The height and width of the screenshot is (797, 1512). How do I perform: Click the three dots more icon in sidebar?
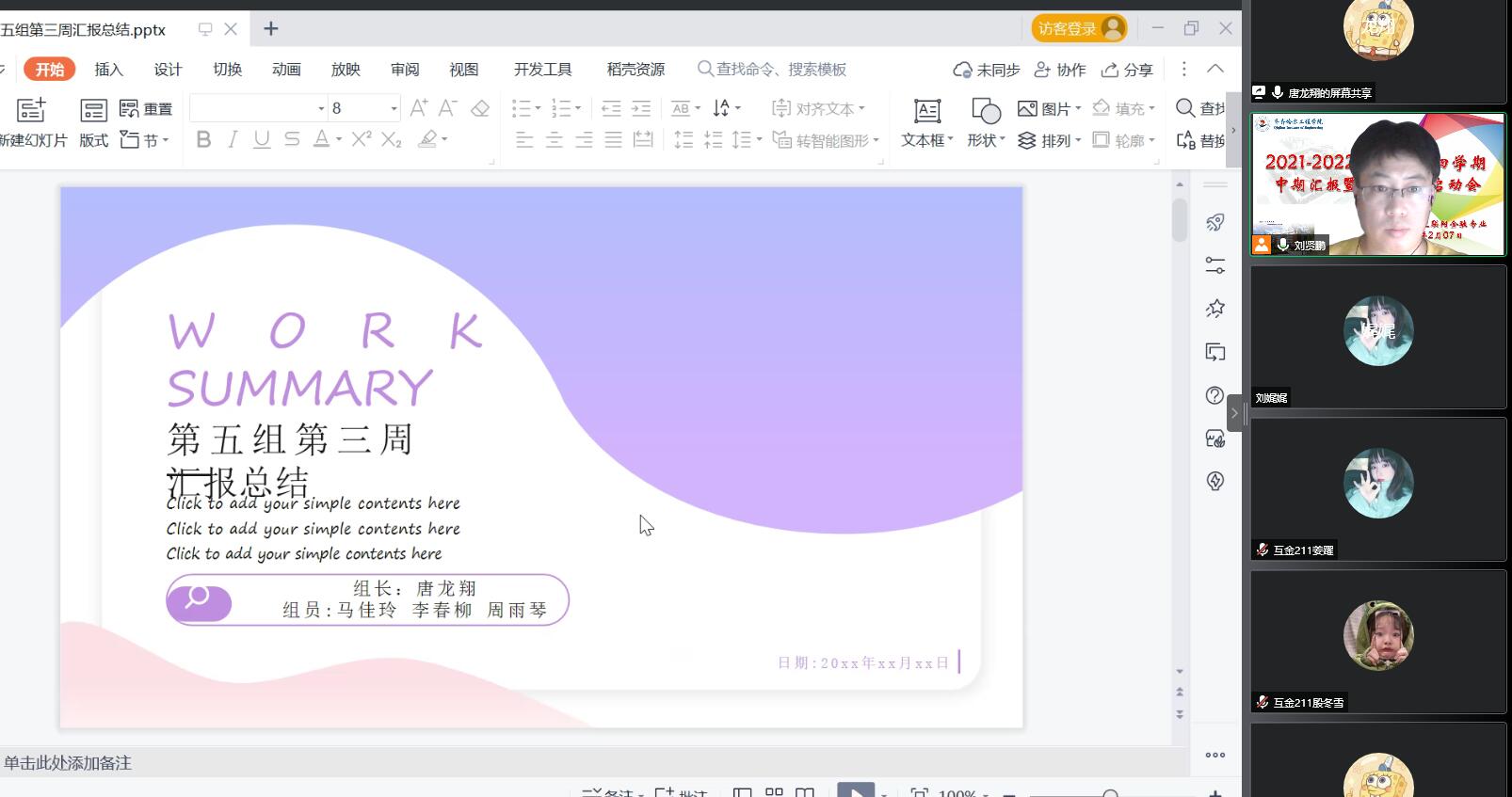[1215, 755]
